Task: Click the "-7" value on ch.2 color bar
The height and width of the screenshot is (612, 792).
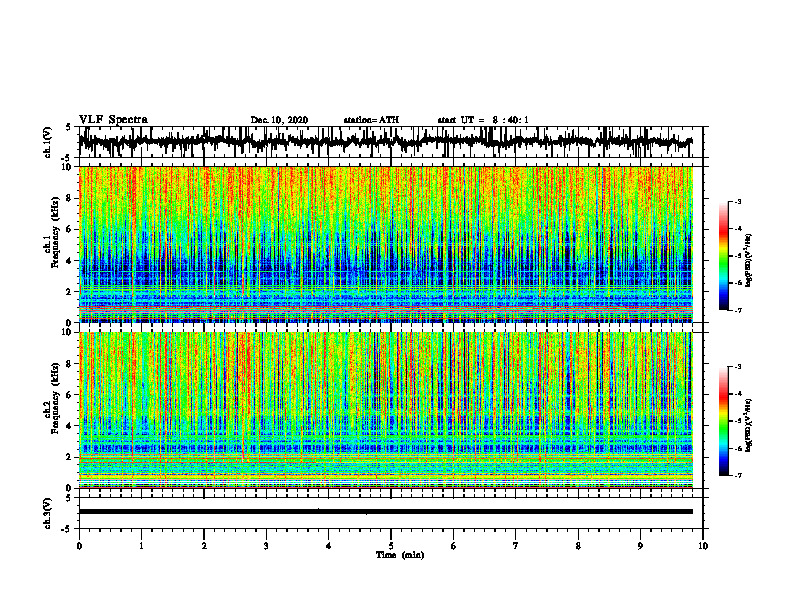Action: pos(737,476)
